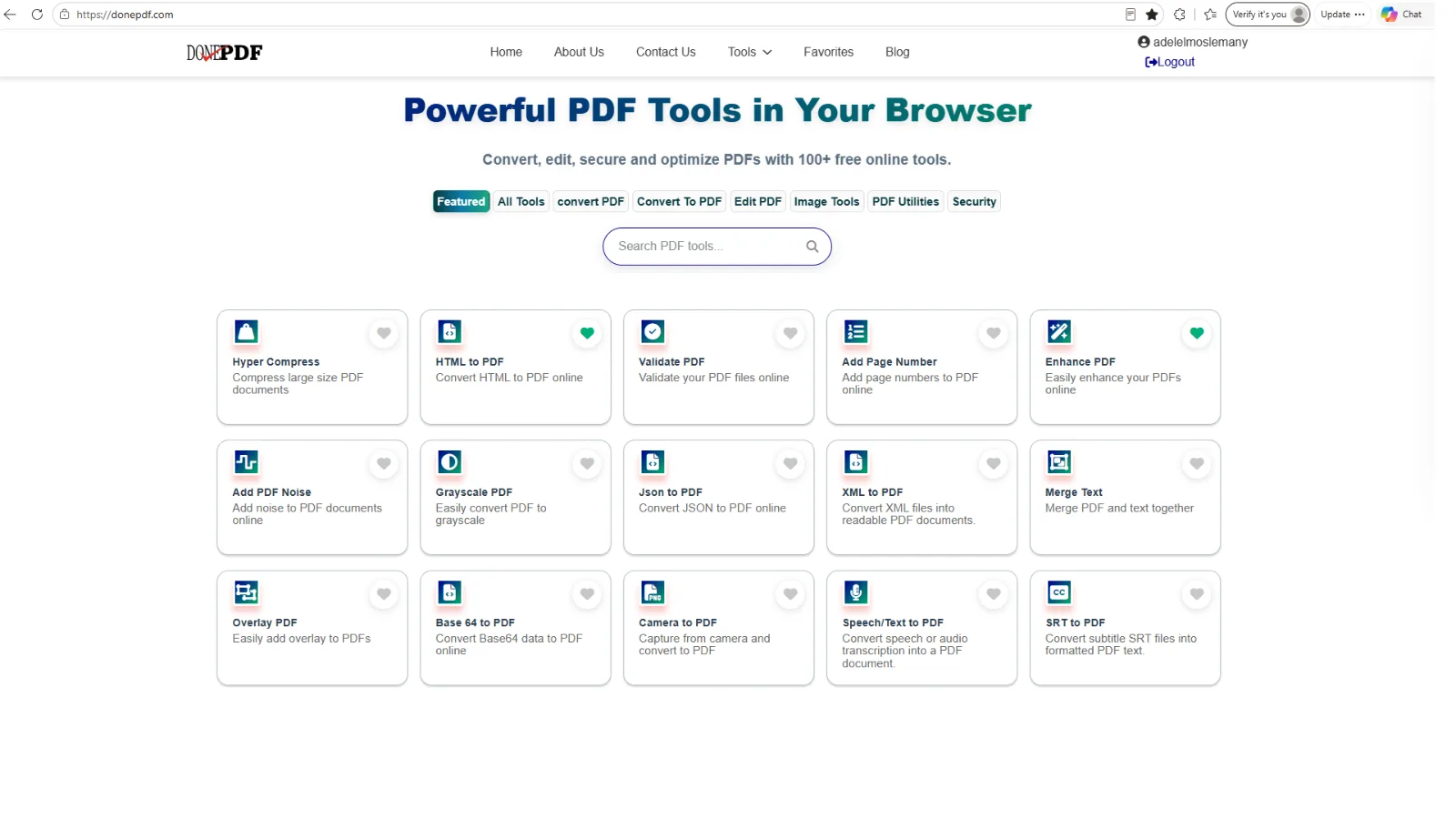
Task: Toggle the Grayscale PDF favorite heart
Action: [x=587, y=463]
